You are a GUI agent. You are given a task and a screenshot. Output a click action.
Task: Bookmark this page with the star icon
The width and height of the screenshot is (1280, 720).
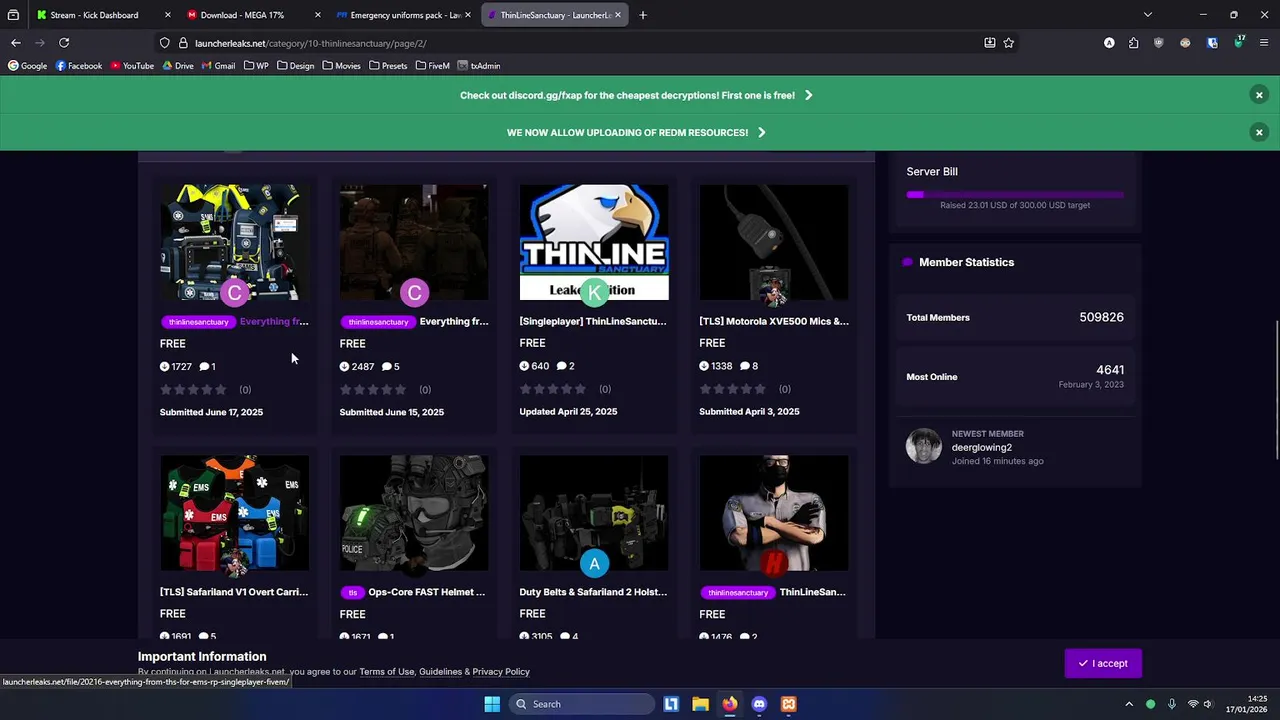click(x=1009, y=43)
